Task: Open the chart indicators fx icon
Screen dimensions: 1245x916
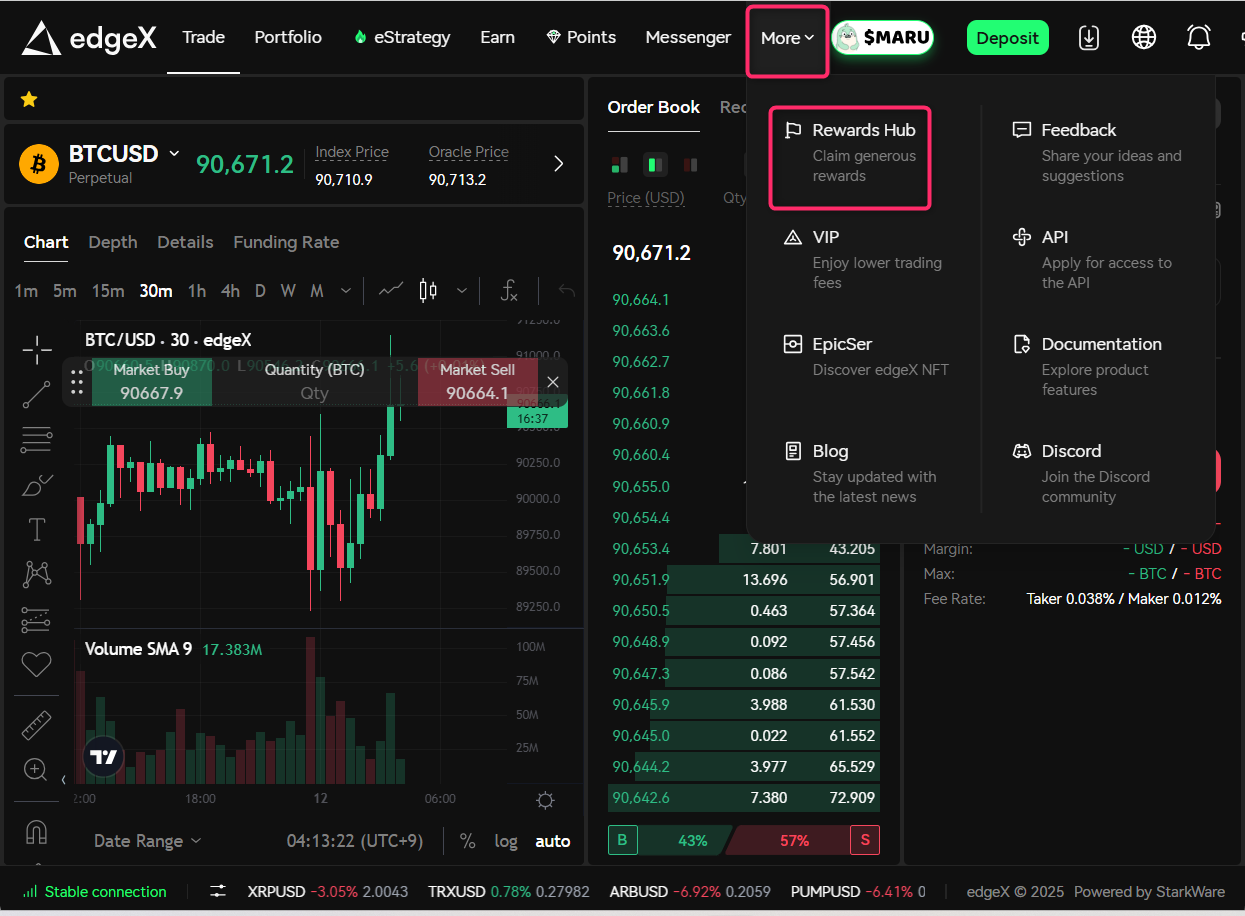Action: 509,291
